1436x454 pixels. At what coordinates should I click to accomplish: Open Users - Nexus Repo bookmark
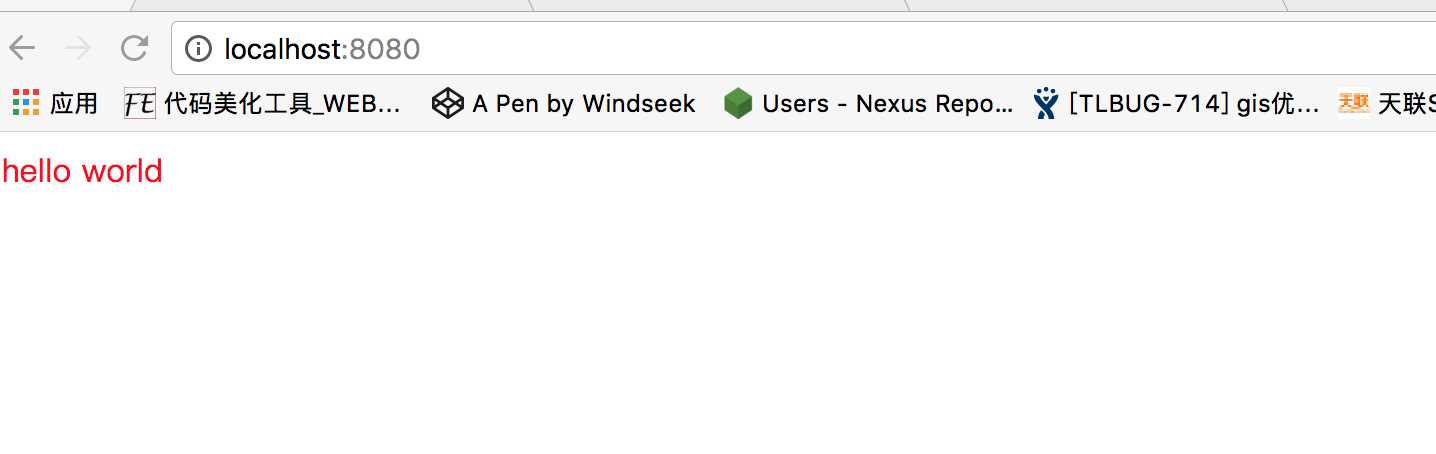[886, 103]
